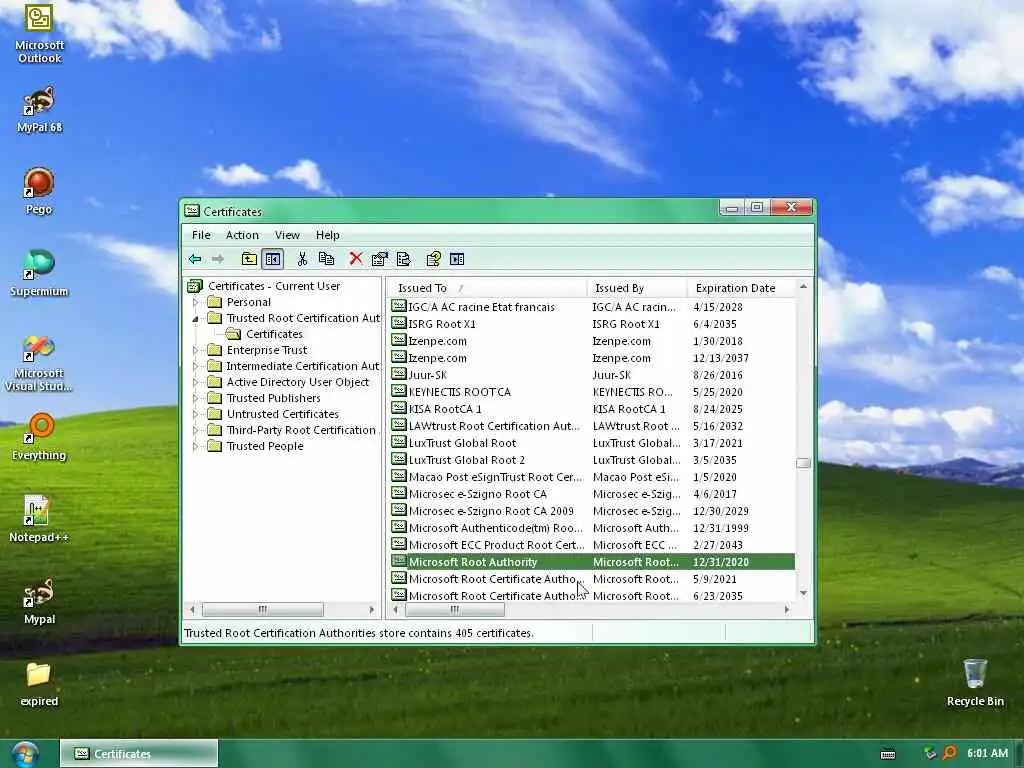Expand the Personal folder node
The height and width of the screenshot is (768, 1024).
point(195,302)
